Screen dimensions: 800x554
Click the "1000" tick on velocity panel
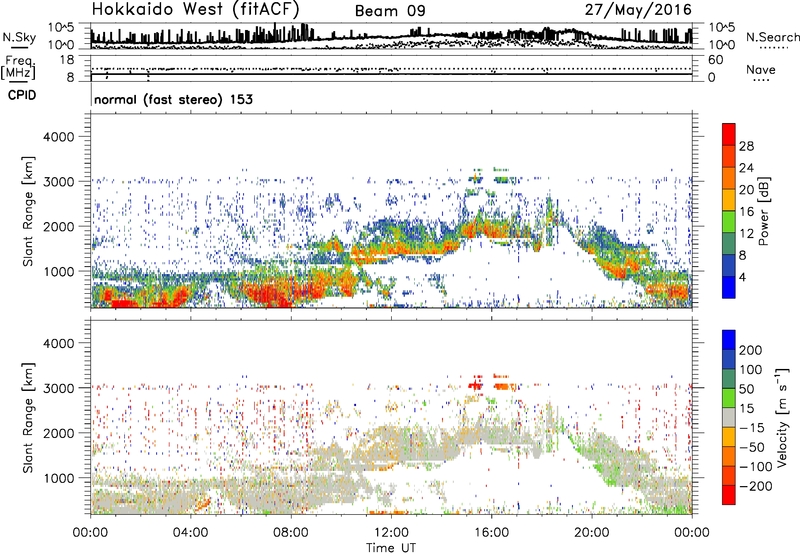coord(59,478)
